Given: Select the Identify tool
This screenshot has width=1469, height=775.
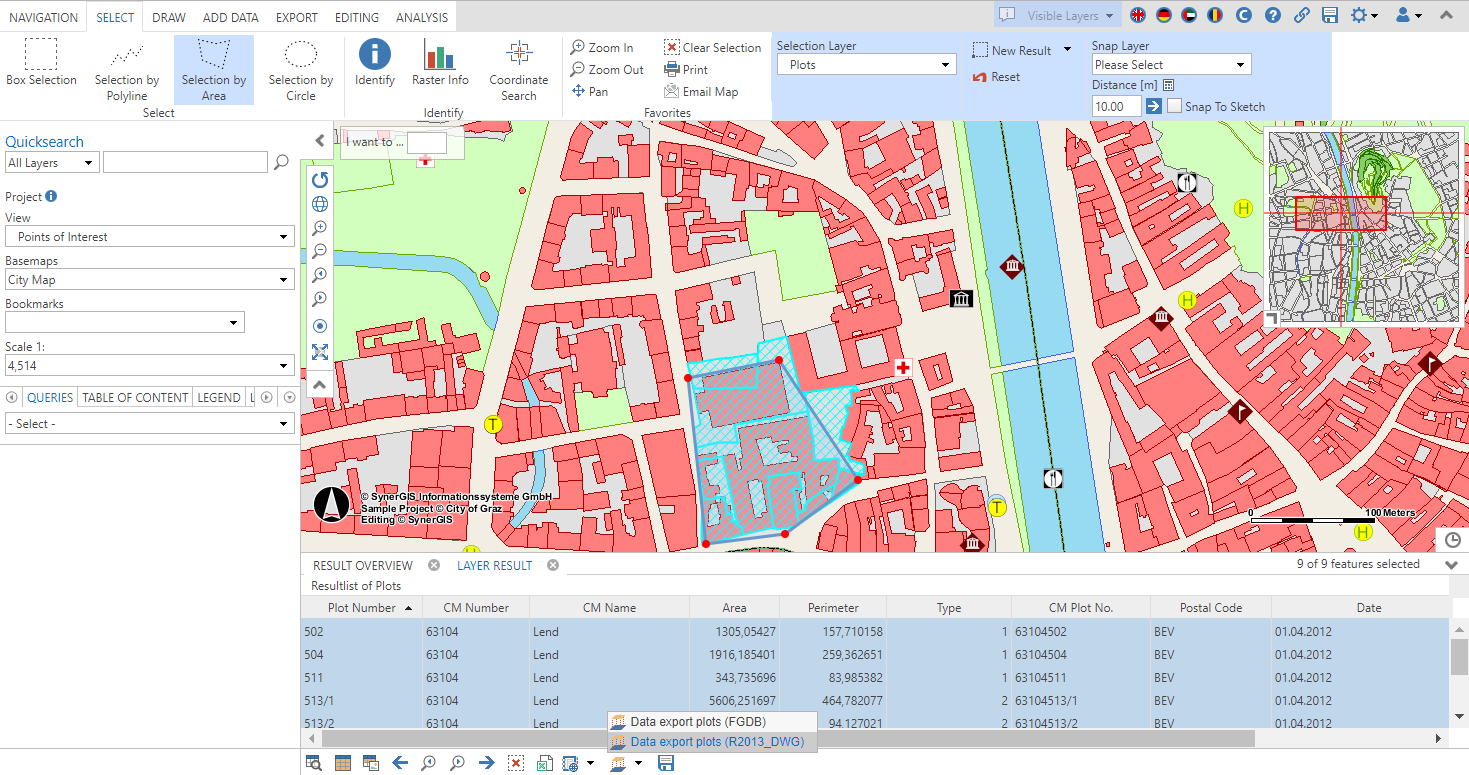Looking at the screenshot, I should click(x=374, y=68).
